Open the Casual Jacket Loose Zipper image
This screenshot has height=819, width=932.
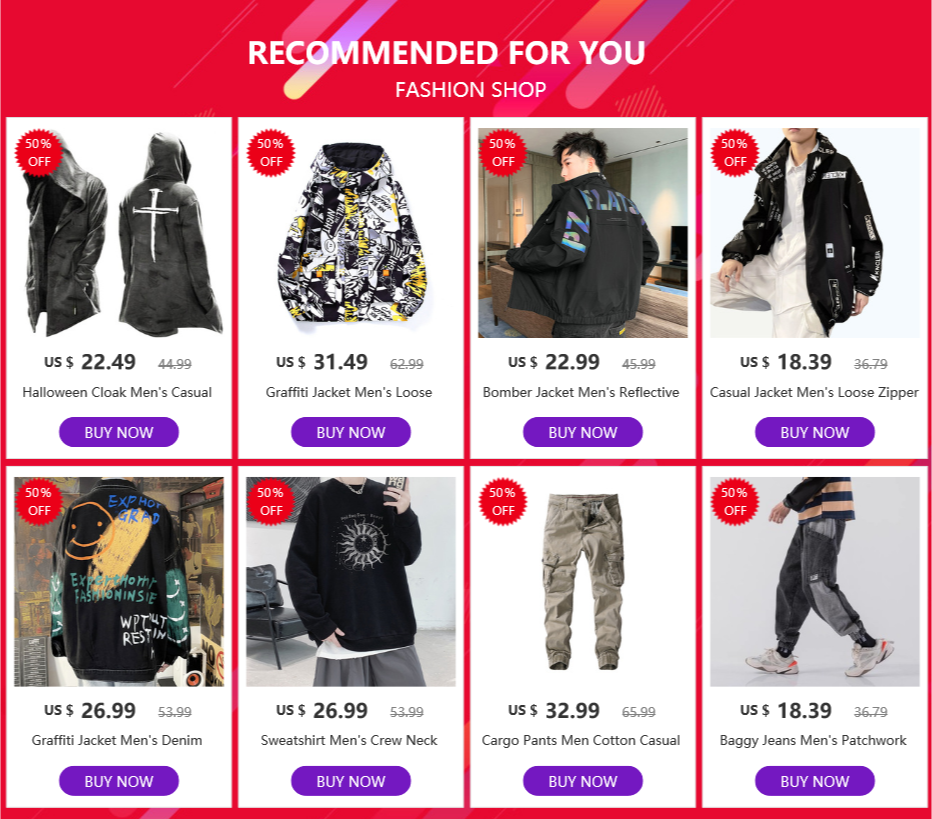coord(814,233)
